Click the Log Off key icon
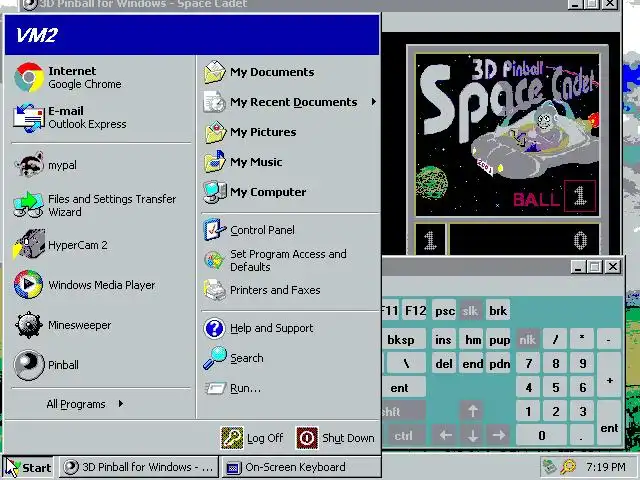Image resolution: width=640 pixels, height=480 pixels. [x=232, y=438]
